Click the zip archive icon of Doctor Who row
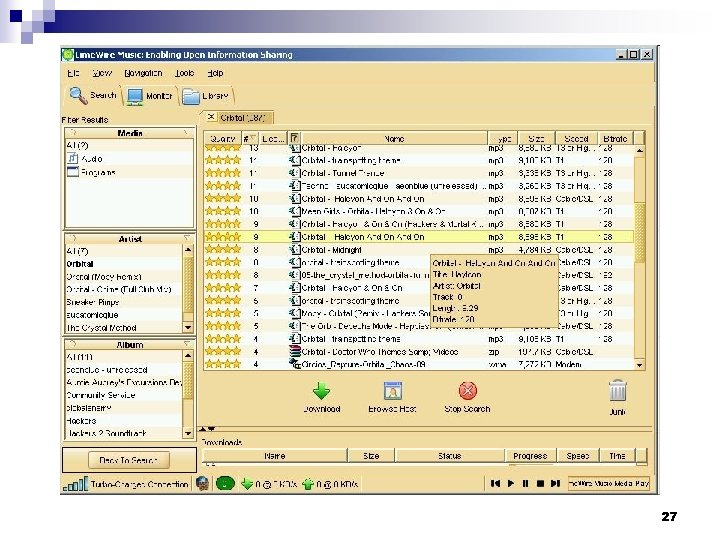 pos(294,351)
